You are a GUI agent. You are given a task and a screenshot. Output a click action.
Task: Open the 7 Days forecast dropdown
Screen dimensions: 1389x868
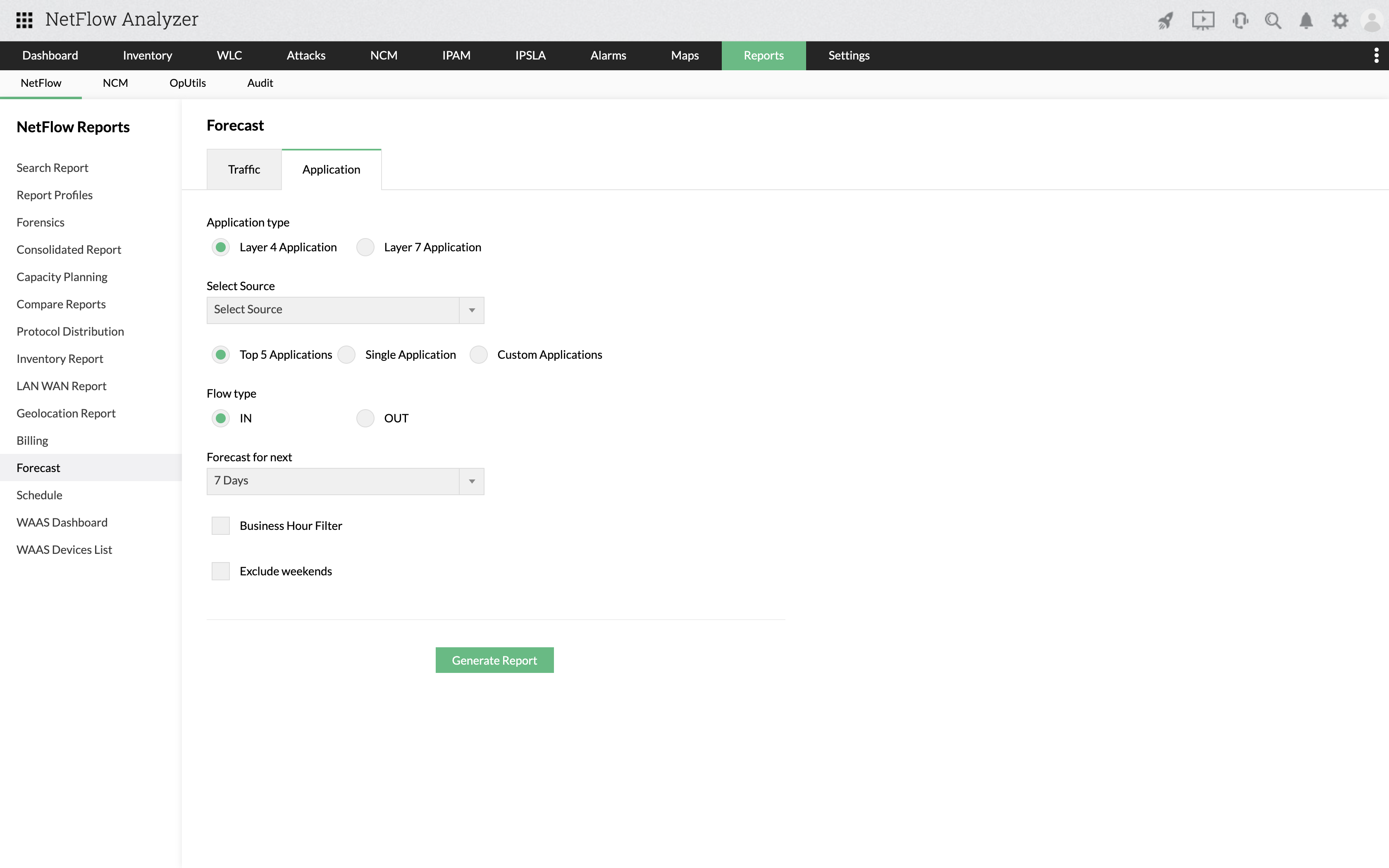tap(345, 481)
